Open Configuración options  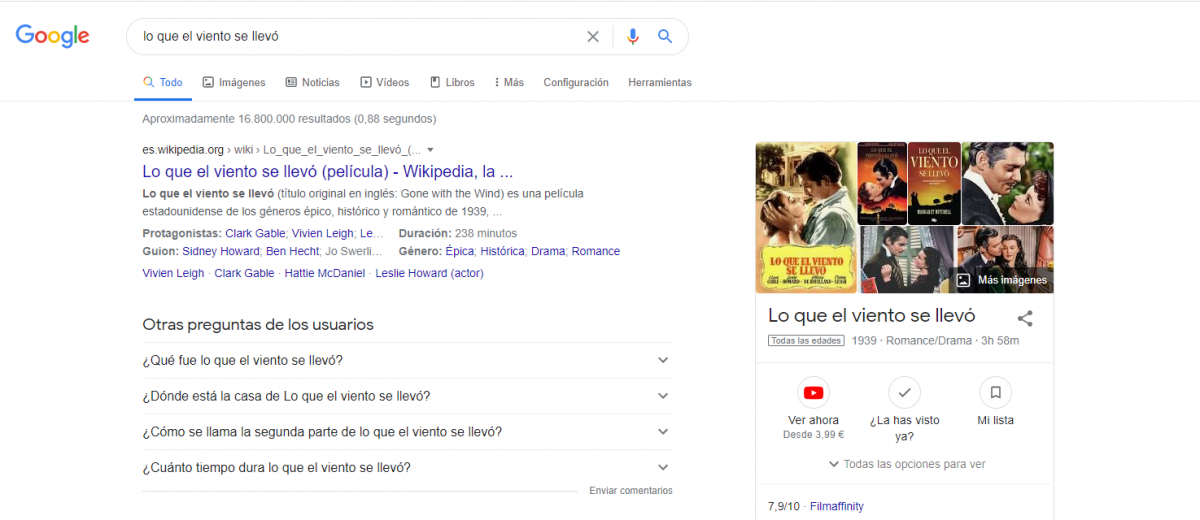click(x=576, y=83)
